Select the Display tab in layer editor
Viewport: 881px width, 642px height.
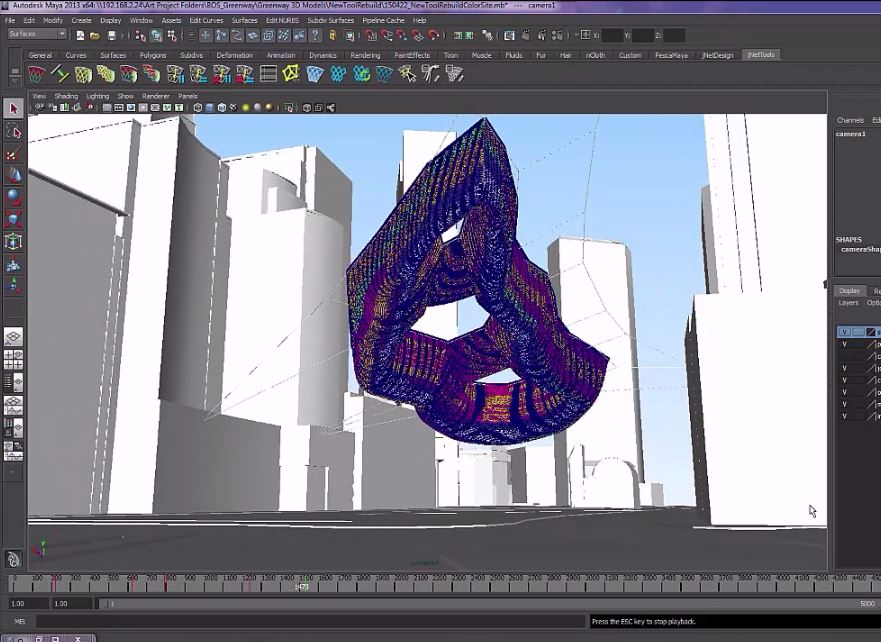pos(849,290)
